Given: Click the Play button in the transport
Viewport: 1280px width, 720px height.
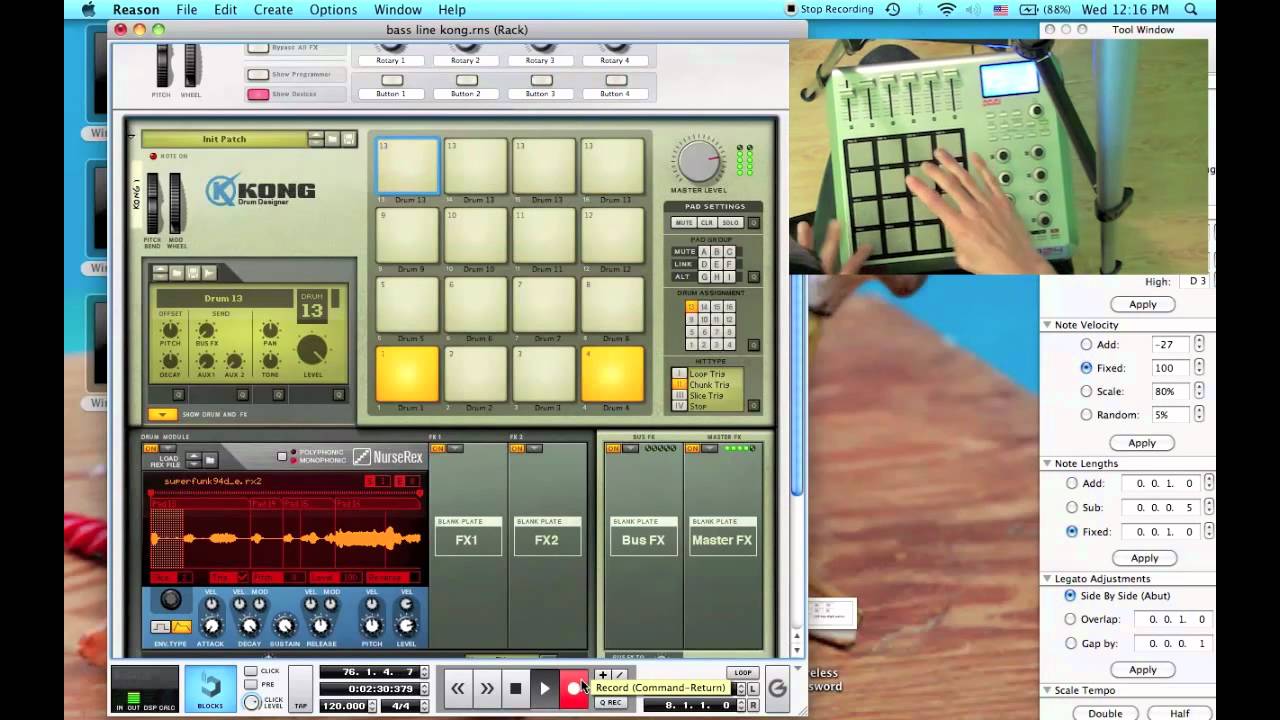Looking at the screenshot, I should pos(545,688).
